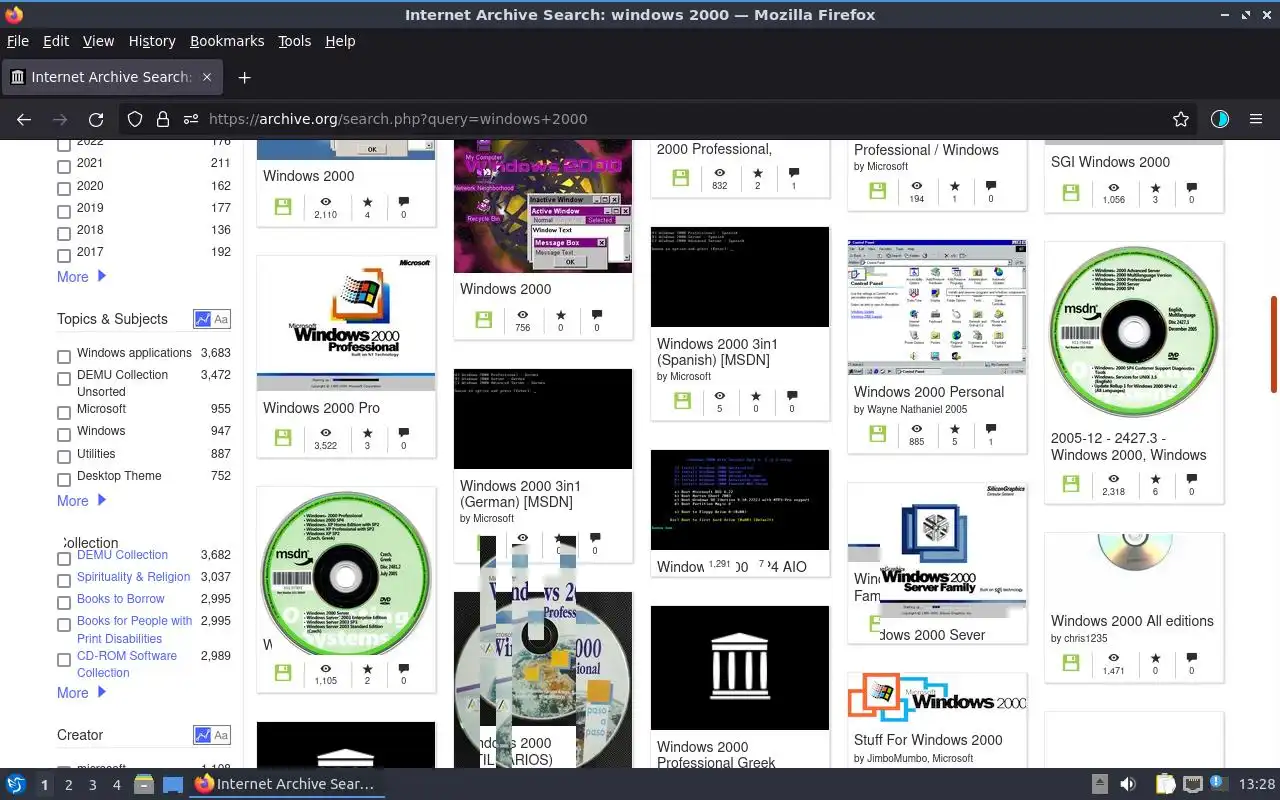1280x800 pixels.
Task: Open the system start menu icon in taskbar
Action: tap(16, 784)
